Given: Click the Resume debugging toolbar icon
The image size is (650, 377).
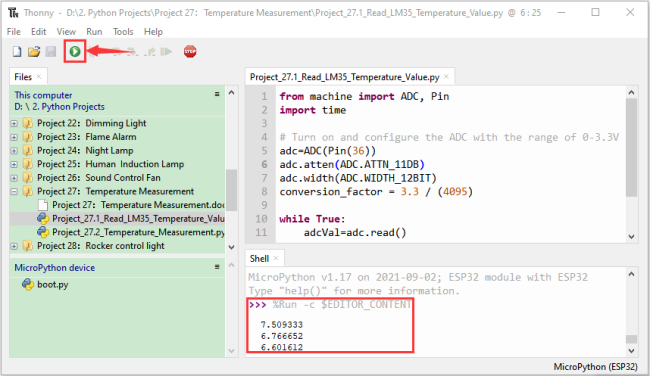Looking at the screenshot, I should click(x=167, y=51).
